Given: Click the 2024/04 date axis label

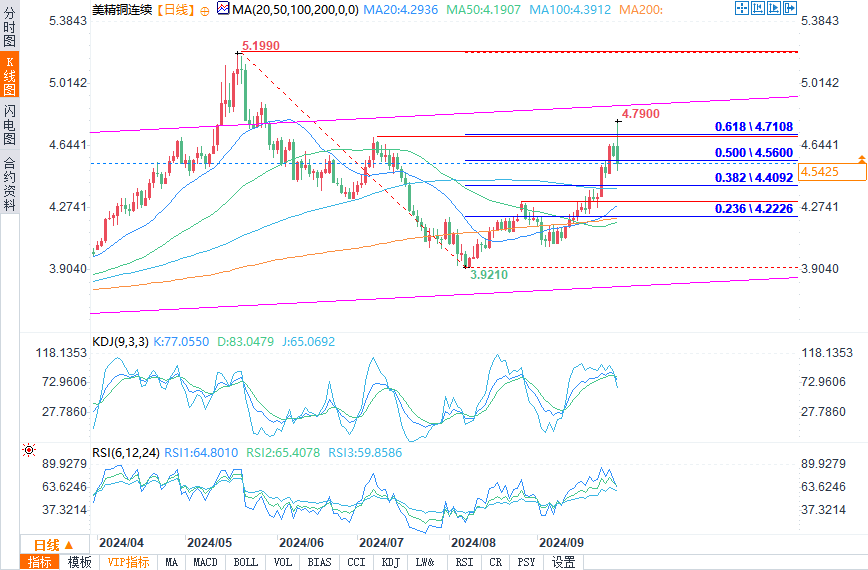Looking at the screenshot, I should 121,543.
